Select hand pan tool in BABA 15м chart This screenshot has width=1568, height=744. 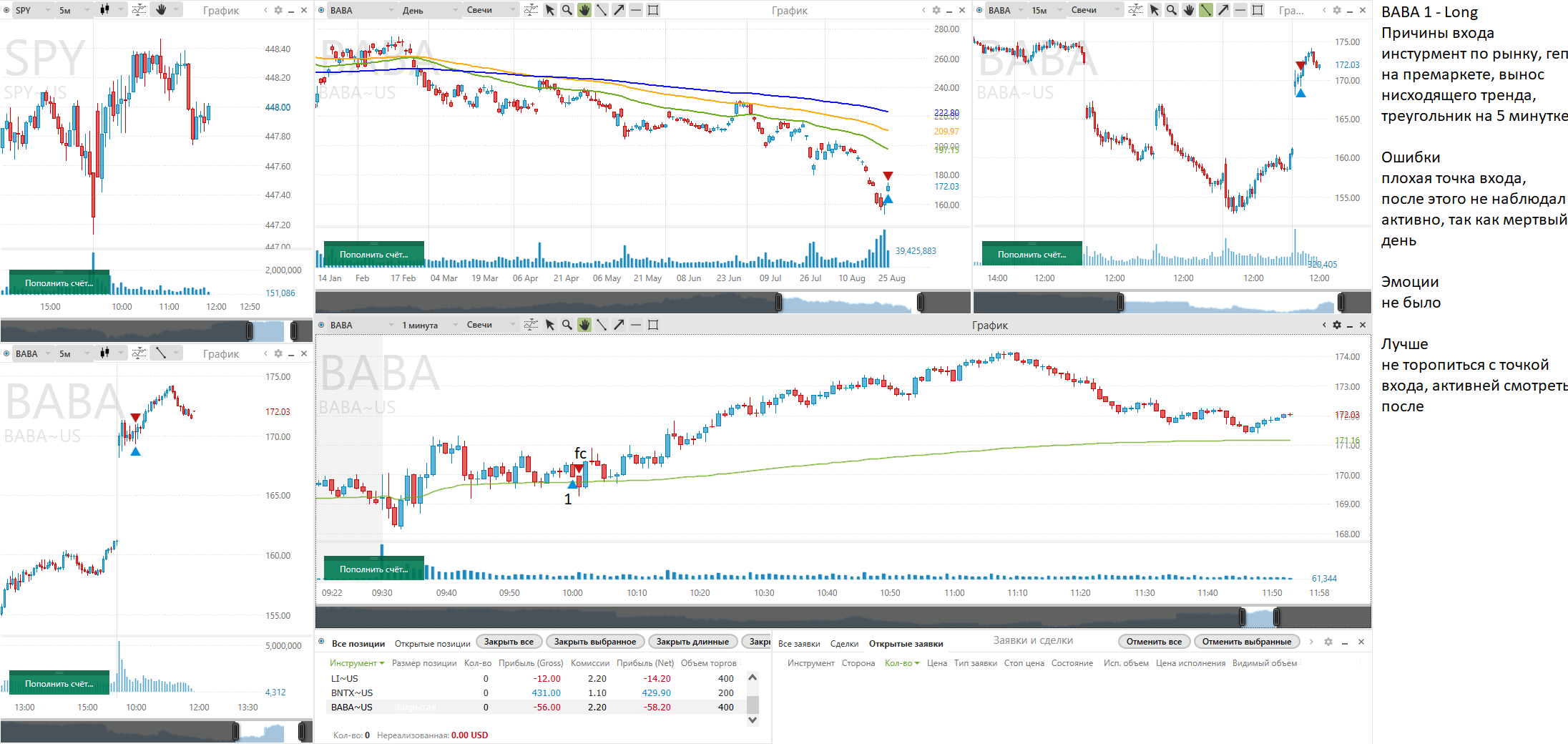pyautogui.click(x=1189, y=10)
